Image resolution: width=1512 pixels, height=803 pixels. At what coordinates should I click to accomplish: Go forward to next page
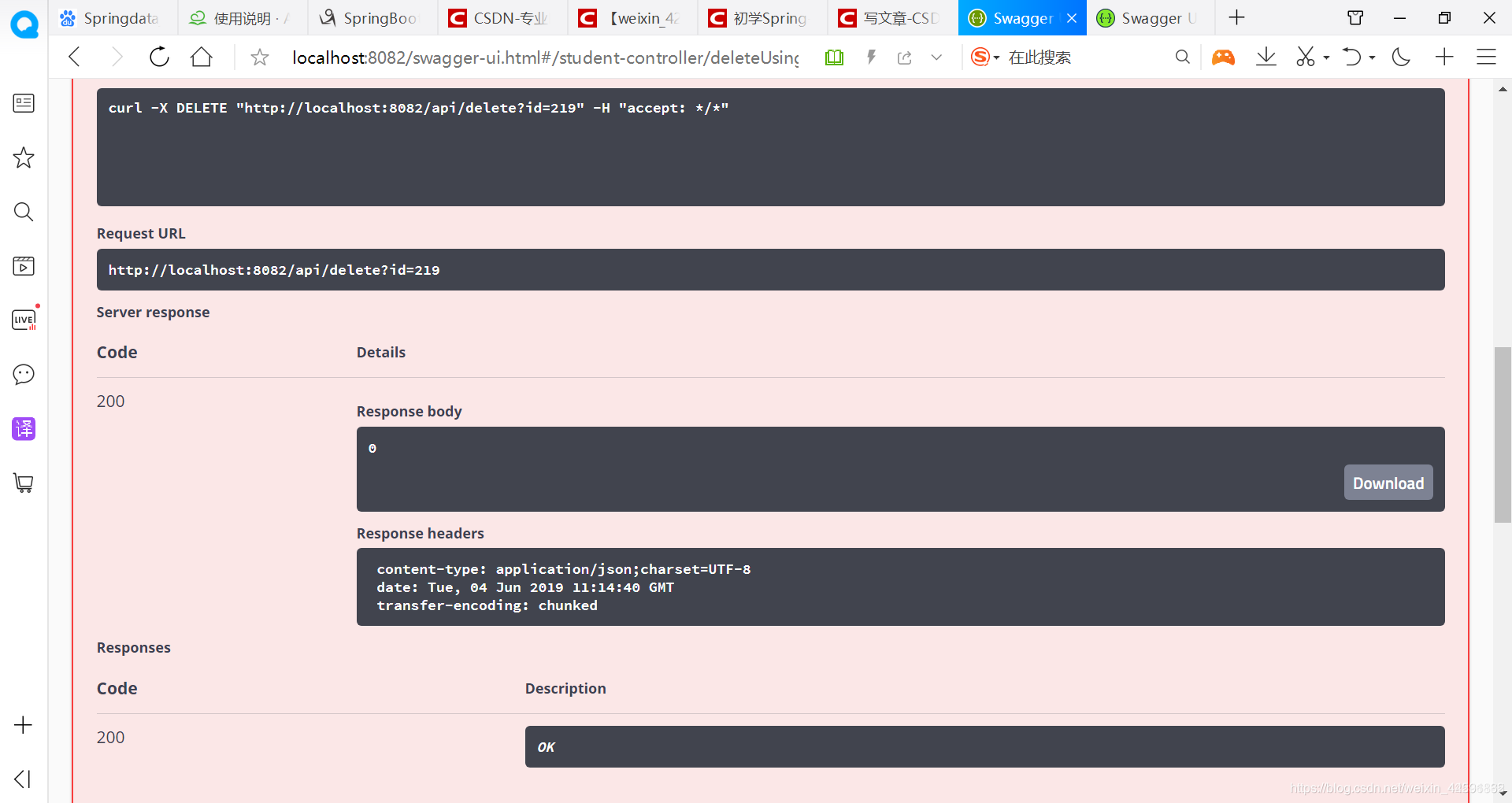(117, 57)
